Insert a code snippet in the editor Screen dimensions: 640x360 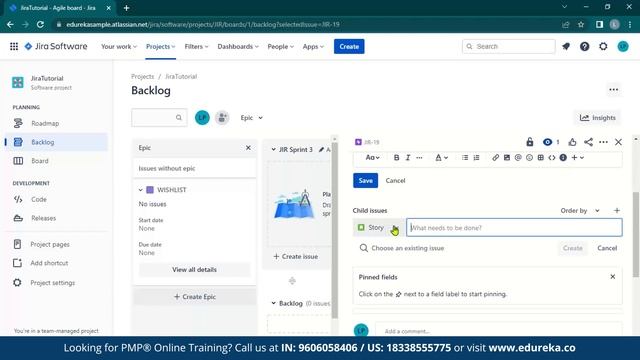pos(552,158)
